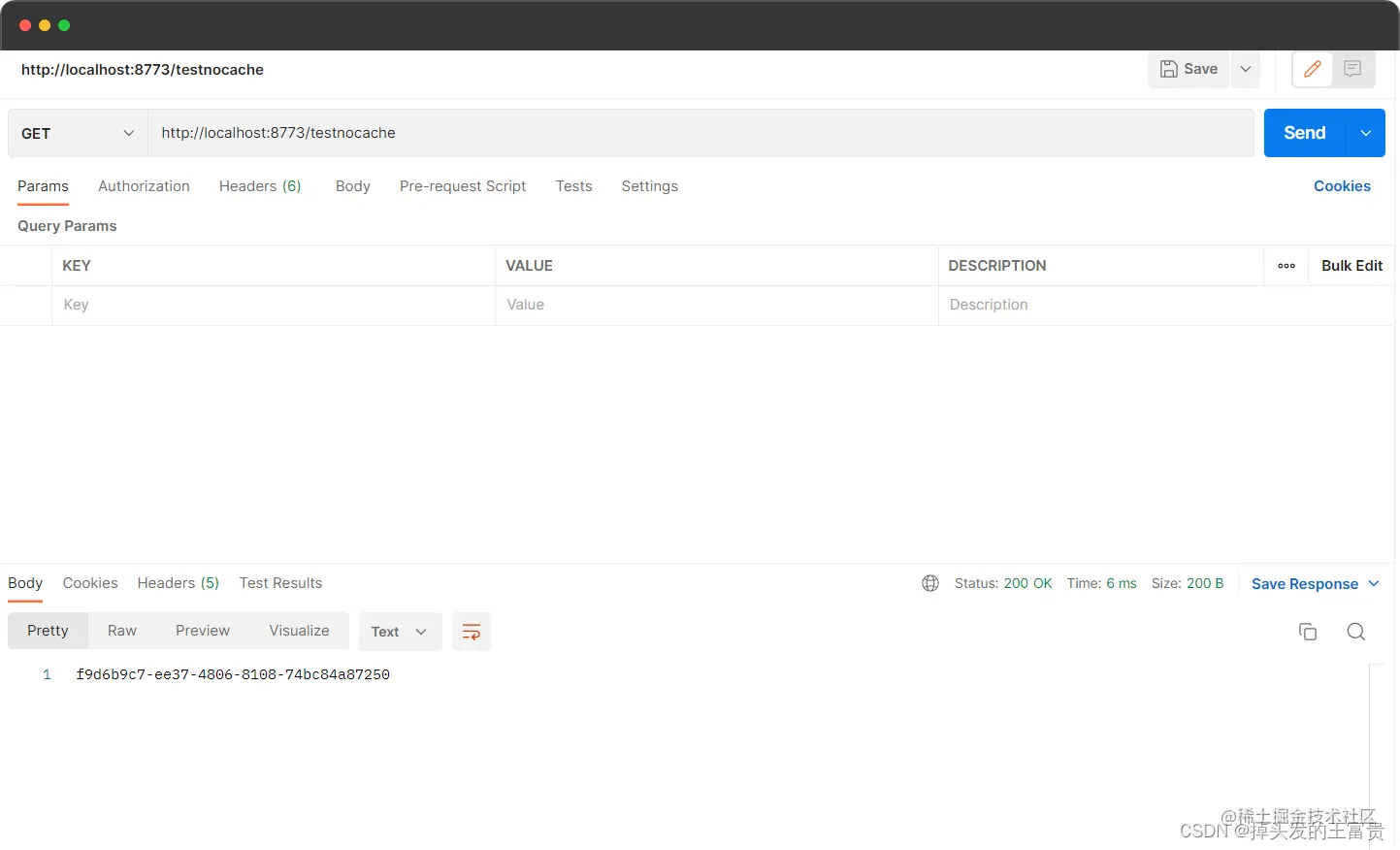Select the Raw view mode
Viewport: 1400px width, 850px height.
pos(122,631)
